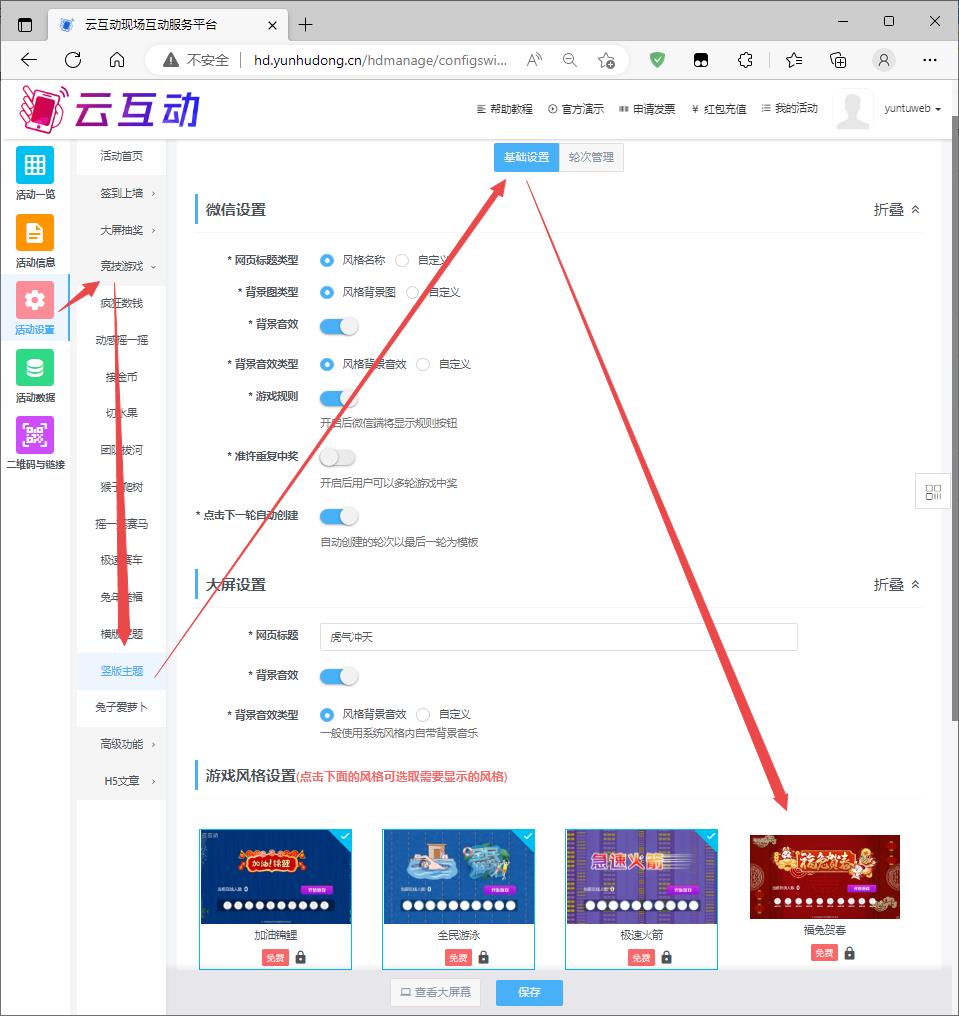Select 自定义 radio for 背景图类型
The height and width of the screenshot is (1016, 959).
tap(412, 293)
